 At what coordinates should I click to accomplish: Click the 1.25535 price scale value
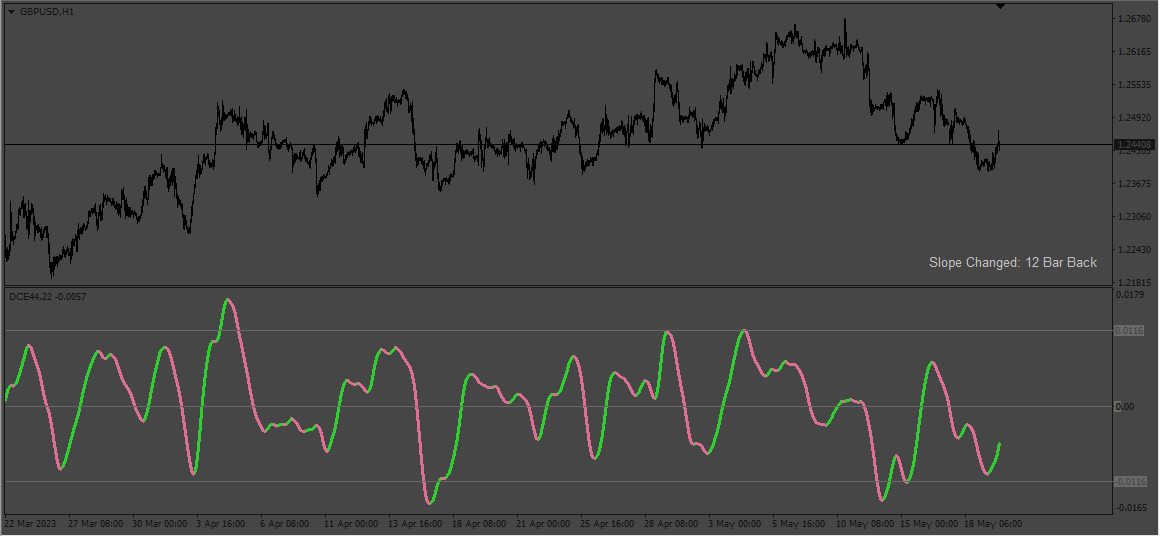1134,84
